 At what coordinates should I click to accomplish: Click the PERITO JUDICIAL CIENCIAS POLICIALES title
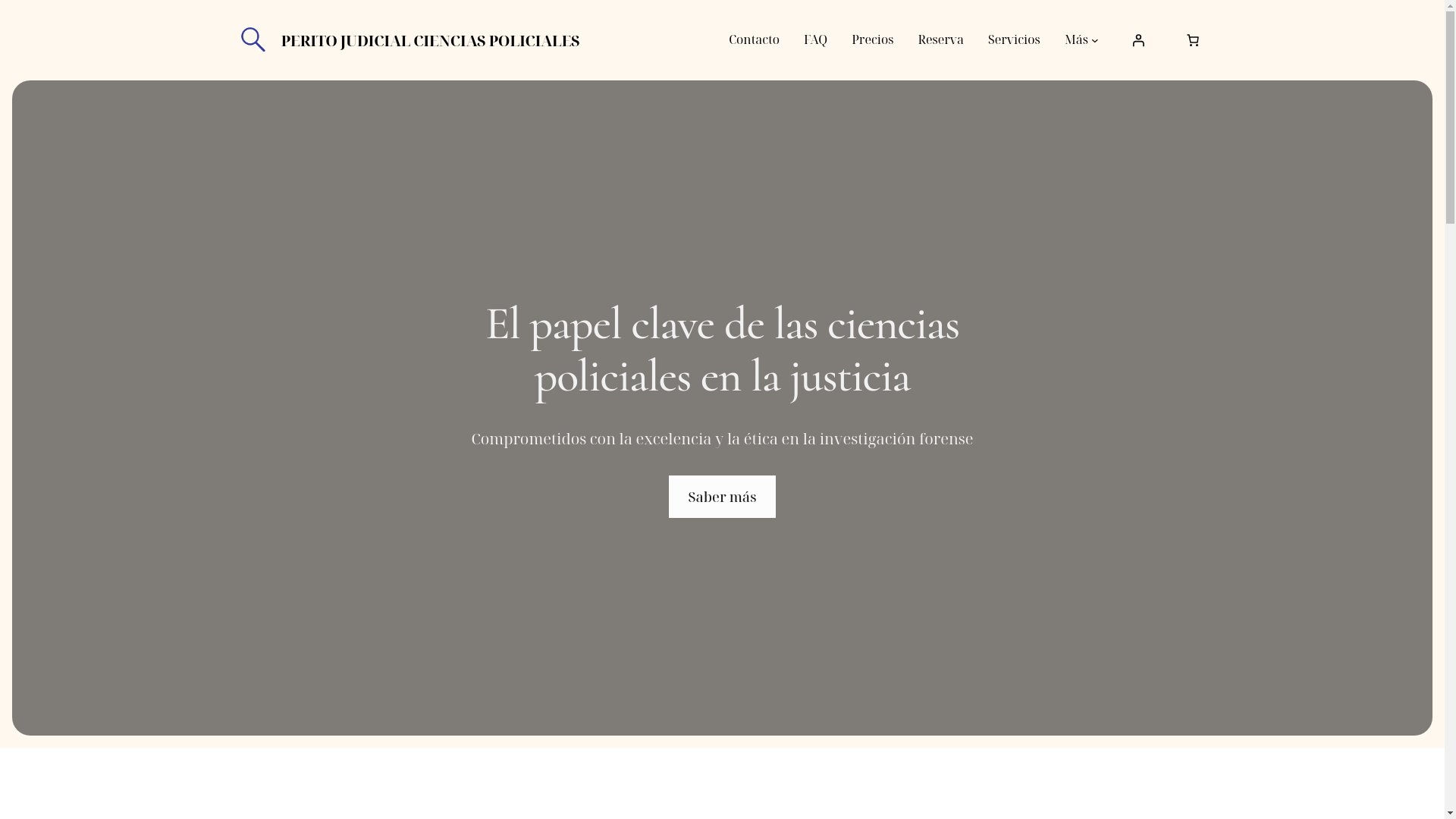(430, 41)
